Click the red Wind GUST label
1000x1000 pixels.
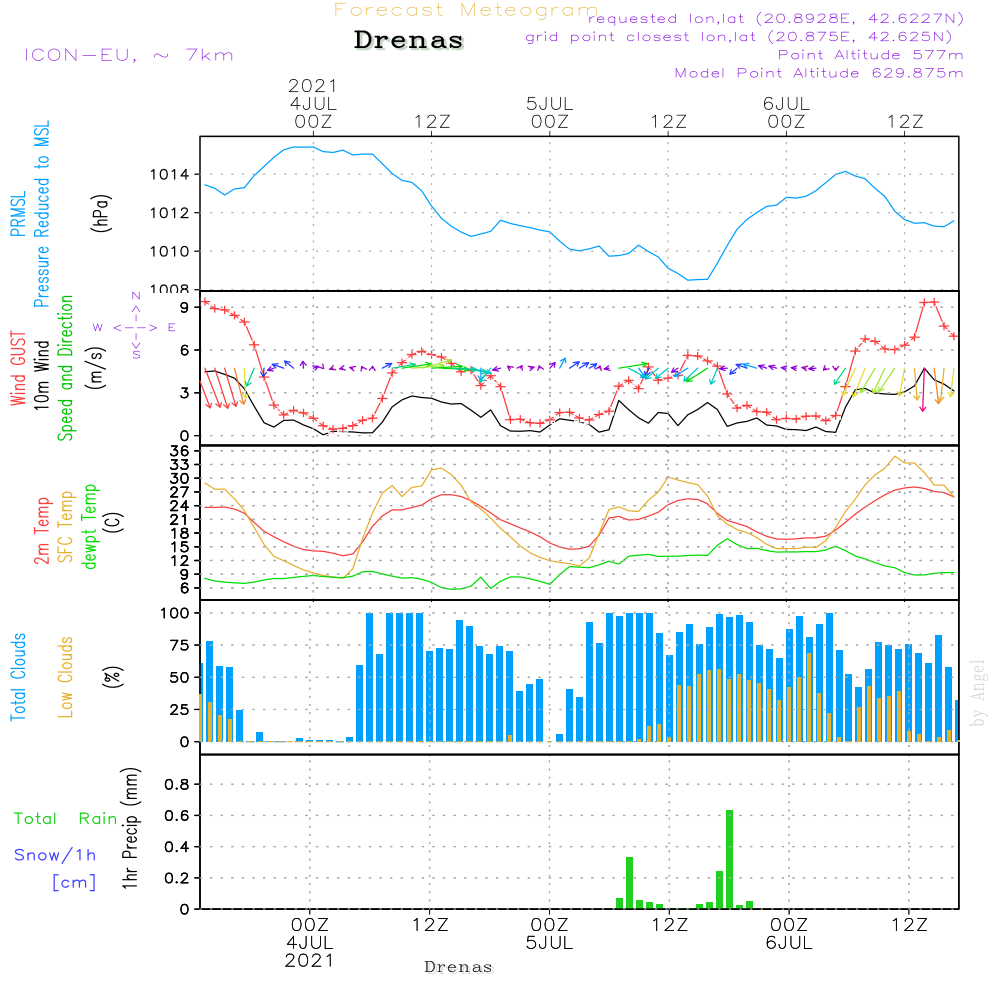click(x=17, y=370)
